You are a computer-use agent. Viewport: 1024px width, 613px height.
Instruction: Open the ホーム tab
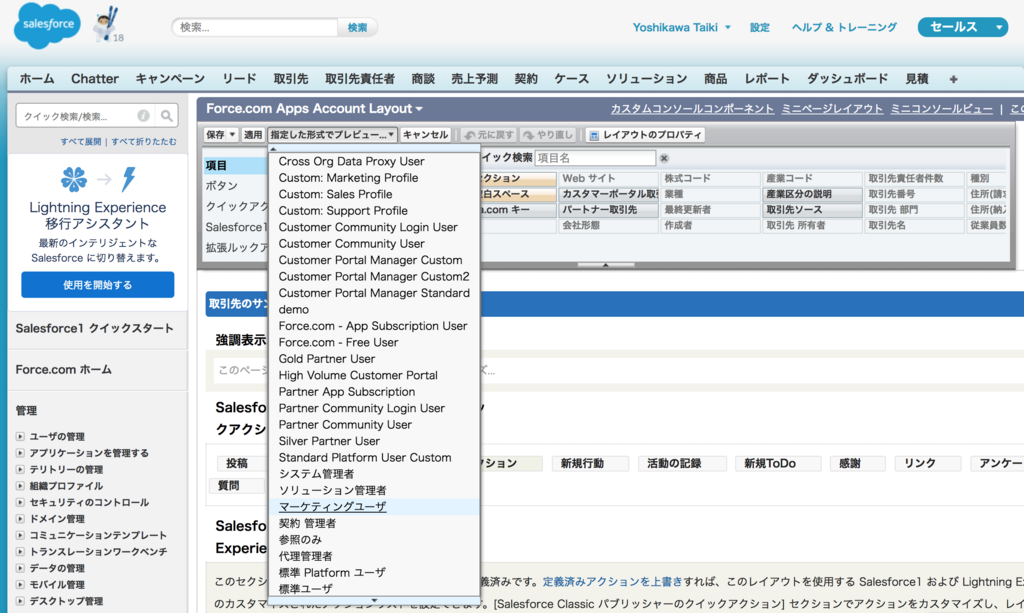[x=37, y=79]
